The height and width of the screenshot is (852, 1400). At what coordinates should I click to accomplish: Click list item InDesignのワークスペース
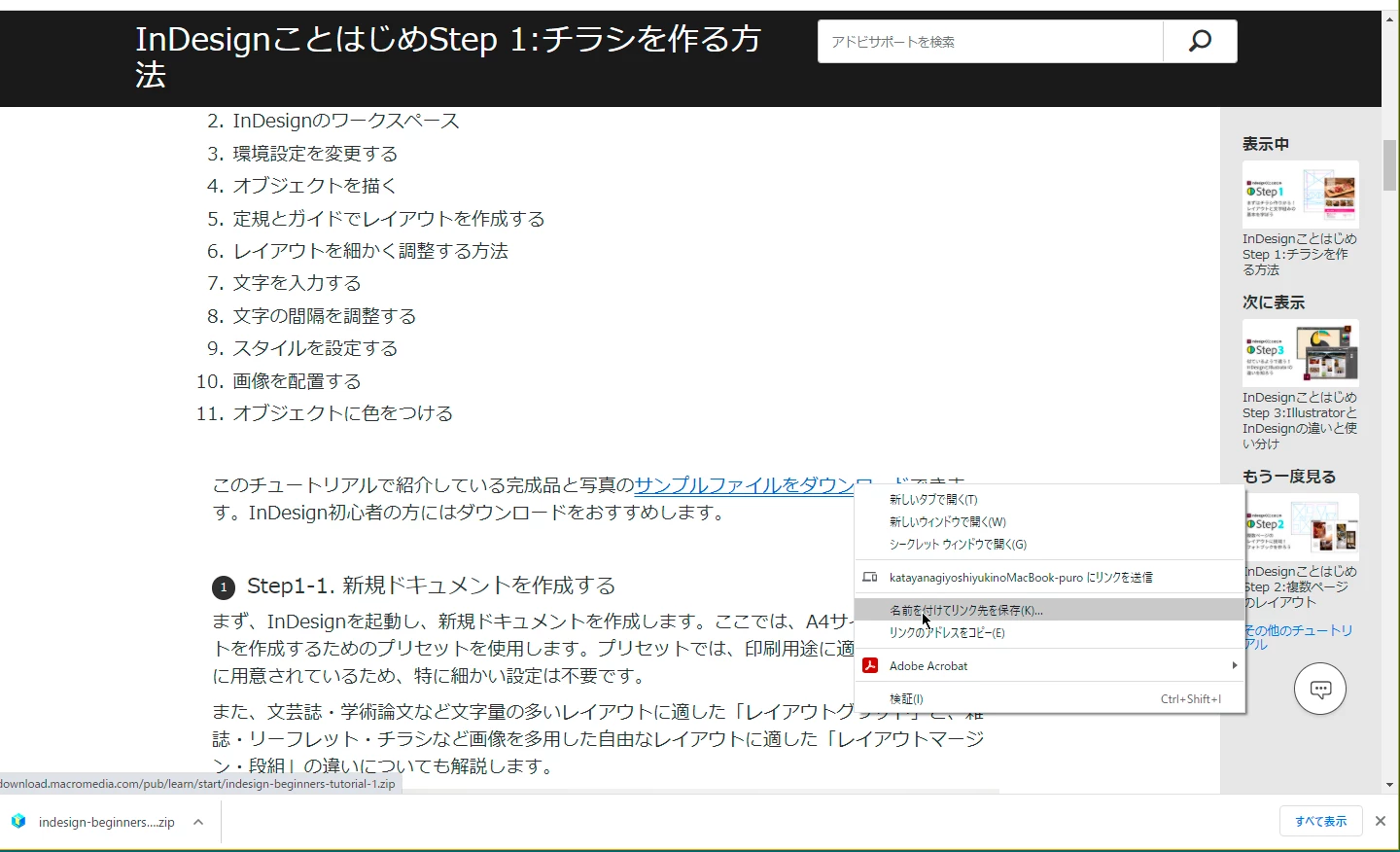[x=346, y=121]
